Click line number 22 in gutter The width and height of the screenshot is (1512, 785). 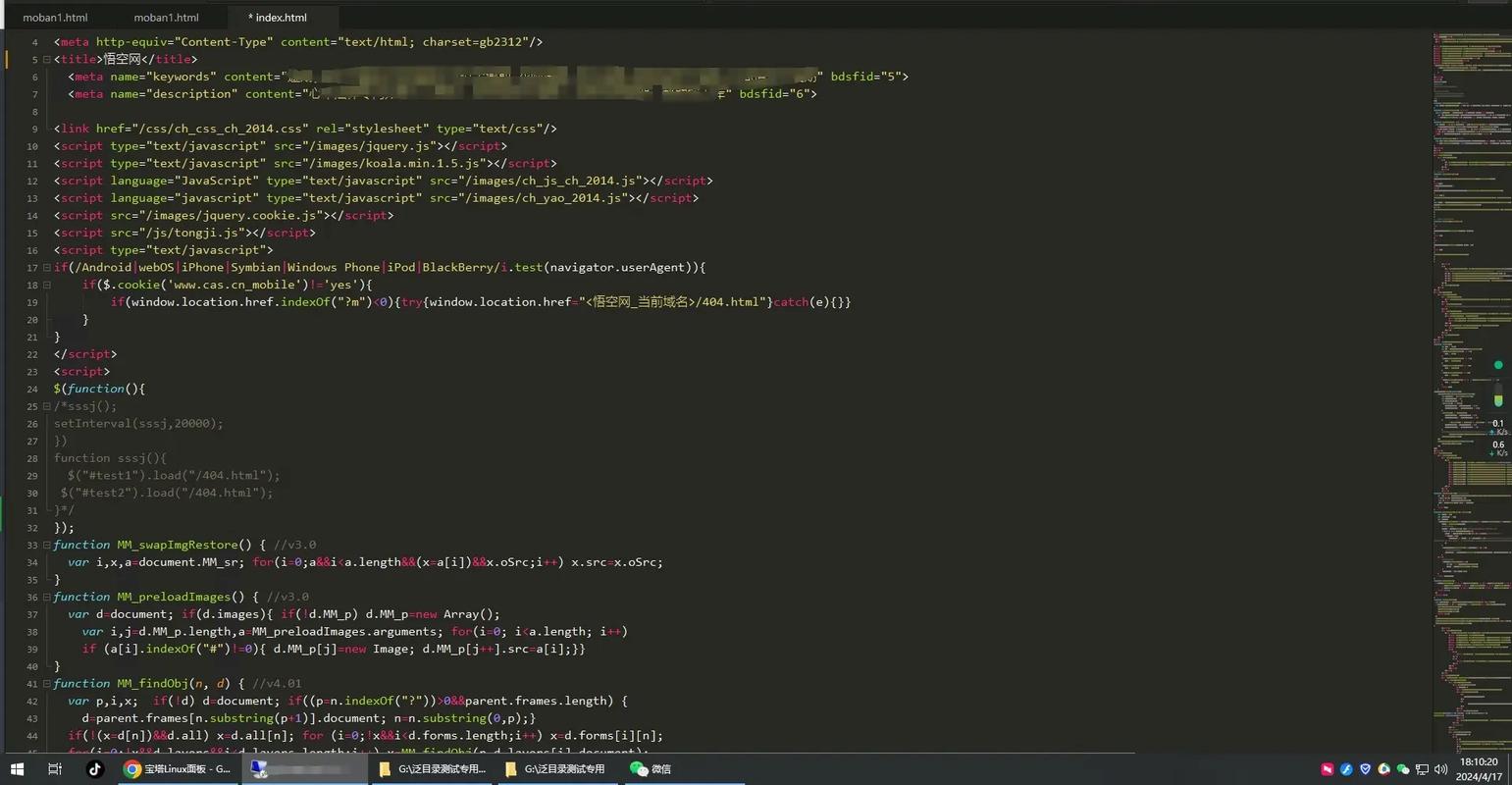(x=32, y=354)
